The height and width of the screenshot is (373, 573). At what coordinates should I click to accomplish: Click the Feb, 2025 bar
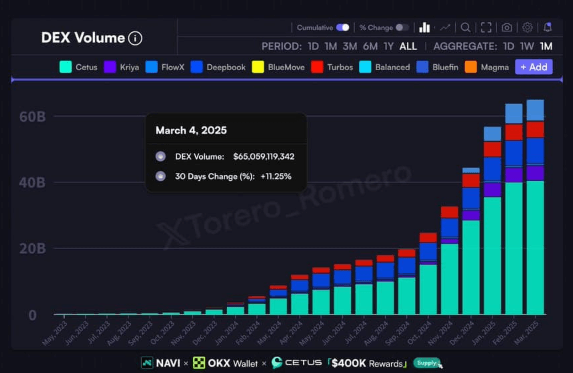tap(514, 209)
